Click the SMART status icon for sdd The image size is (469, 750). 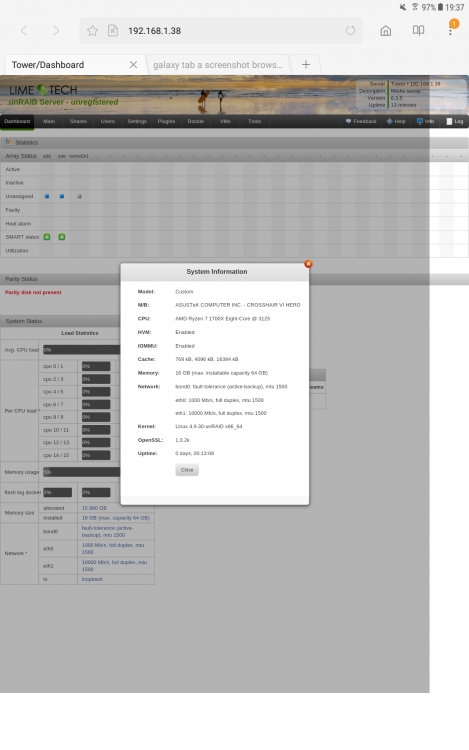click(x=47, y=237)
